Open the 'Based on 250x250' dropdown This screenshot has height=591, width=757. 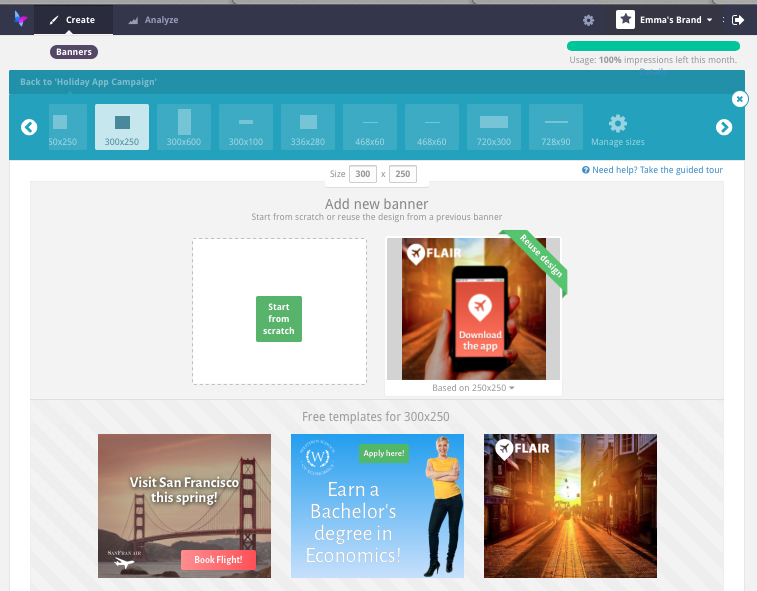[x=473, y=388]
